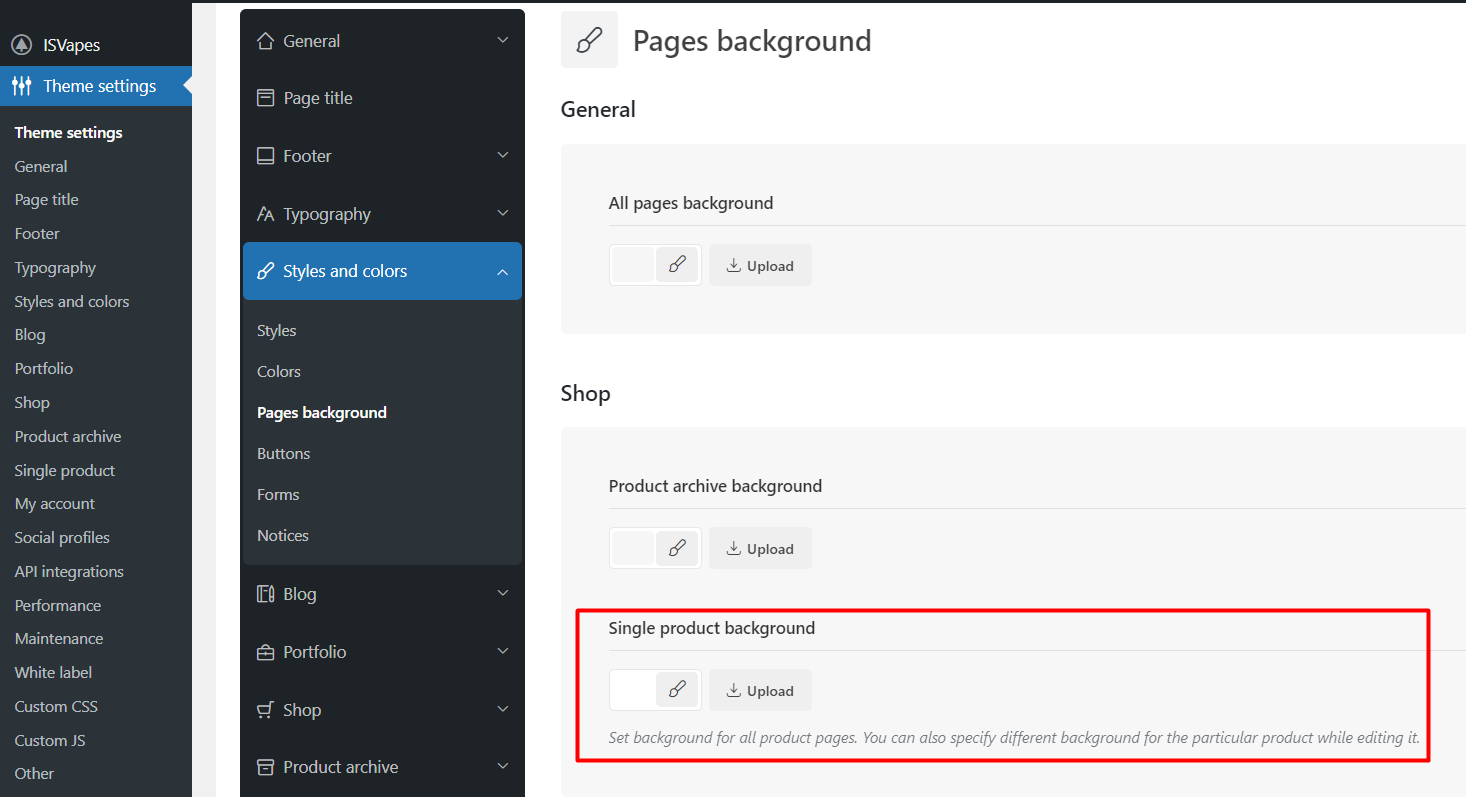
Task: Upload image for Product archive background
Action: [760, 548]
